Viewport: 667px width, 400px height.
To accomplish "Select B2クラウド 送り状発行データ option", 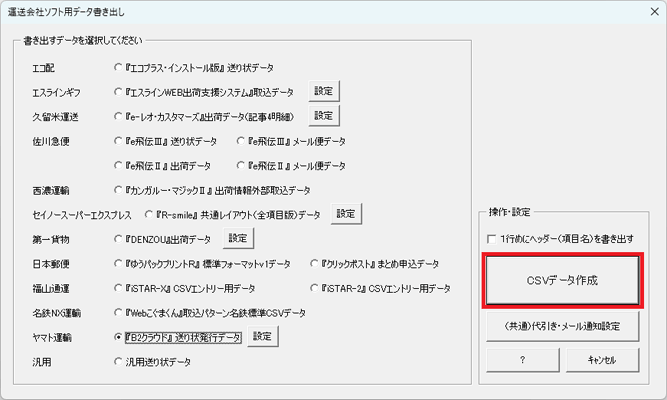I will (118, 337).
